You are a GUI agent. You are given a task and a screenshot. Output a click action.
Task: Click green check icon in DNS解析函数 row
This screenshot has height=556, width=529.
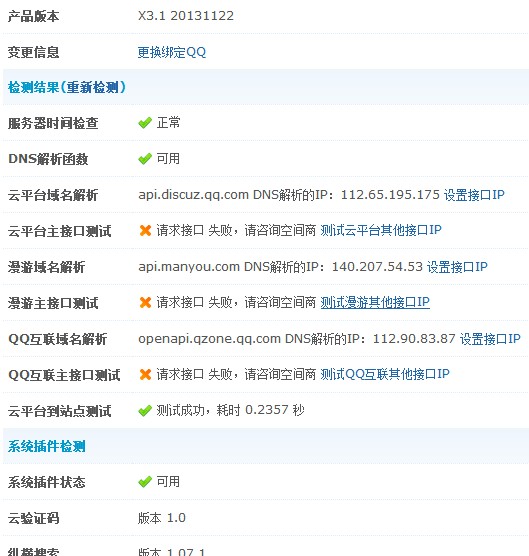coord(145,159)
